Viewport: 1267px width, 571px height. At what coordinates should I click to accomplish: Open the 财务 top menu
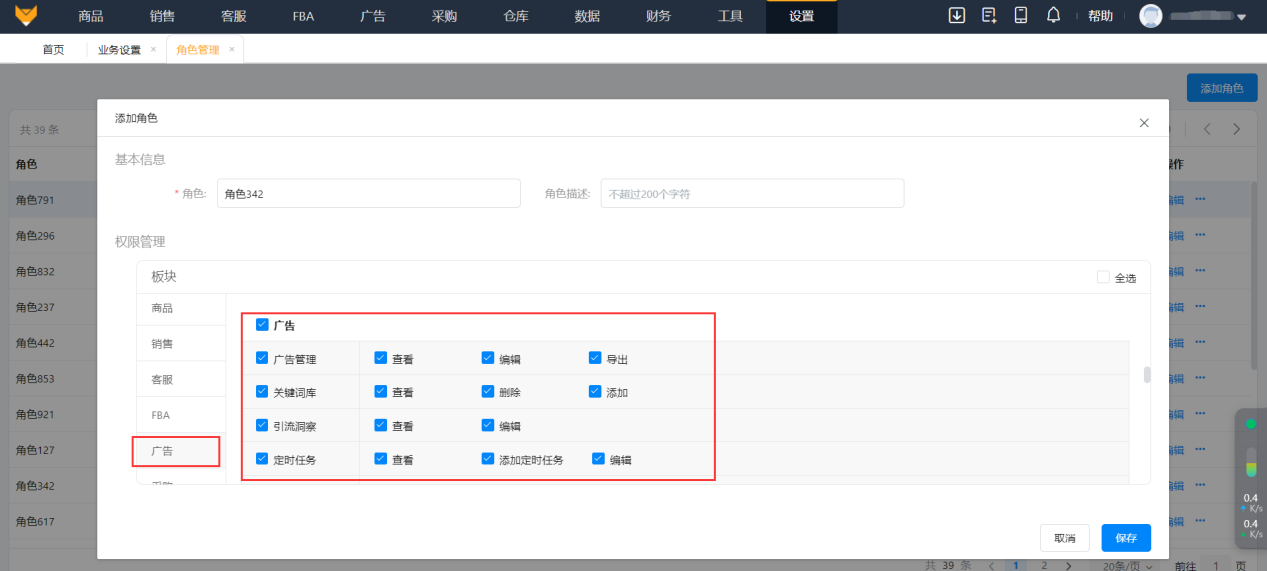[659, 16]
